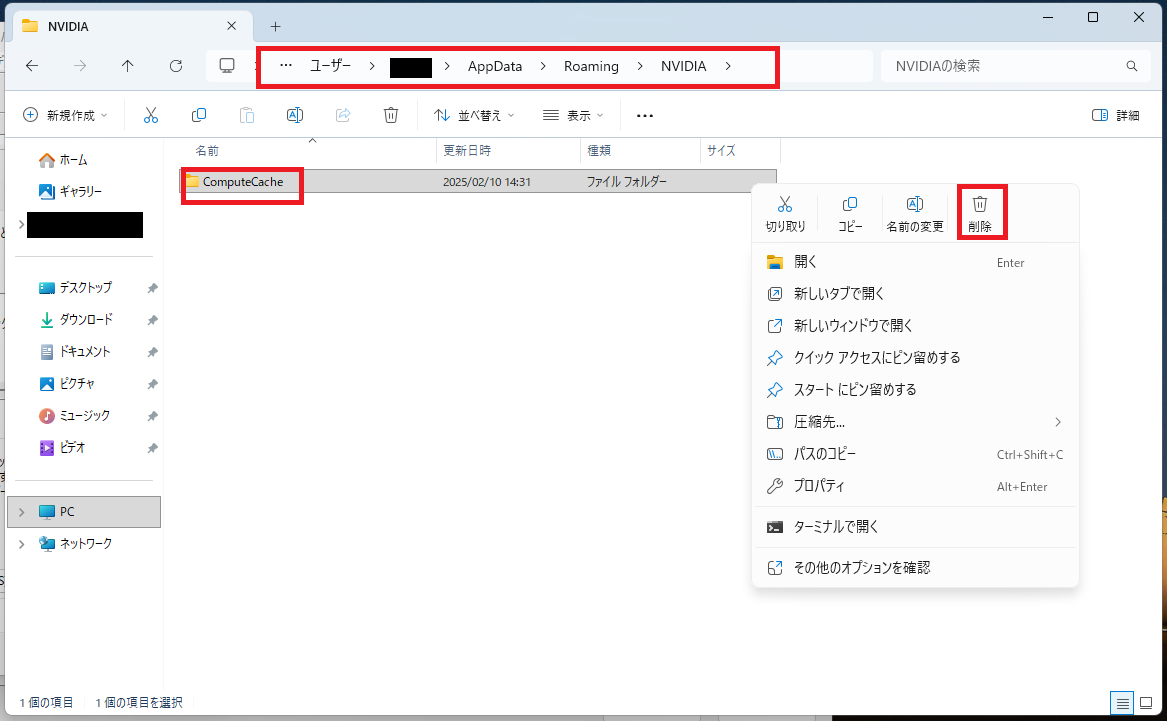Go up one folder with up arrow
This screenshot has width=1167, height=721.
coord(127,66)
